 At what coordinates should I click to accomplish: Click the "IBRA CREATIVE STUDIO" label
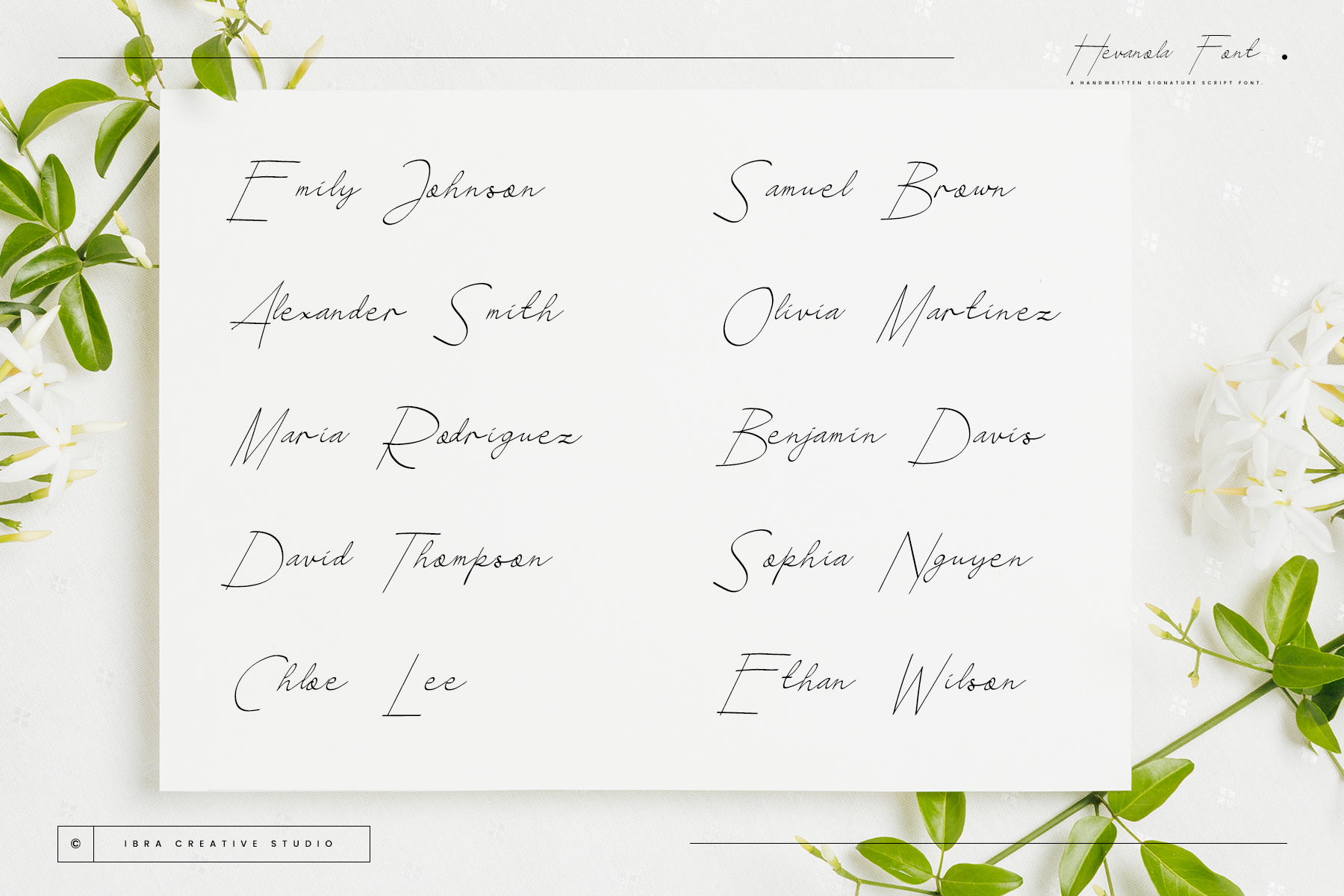click(229, 844)
